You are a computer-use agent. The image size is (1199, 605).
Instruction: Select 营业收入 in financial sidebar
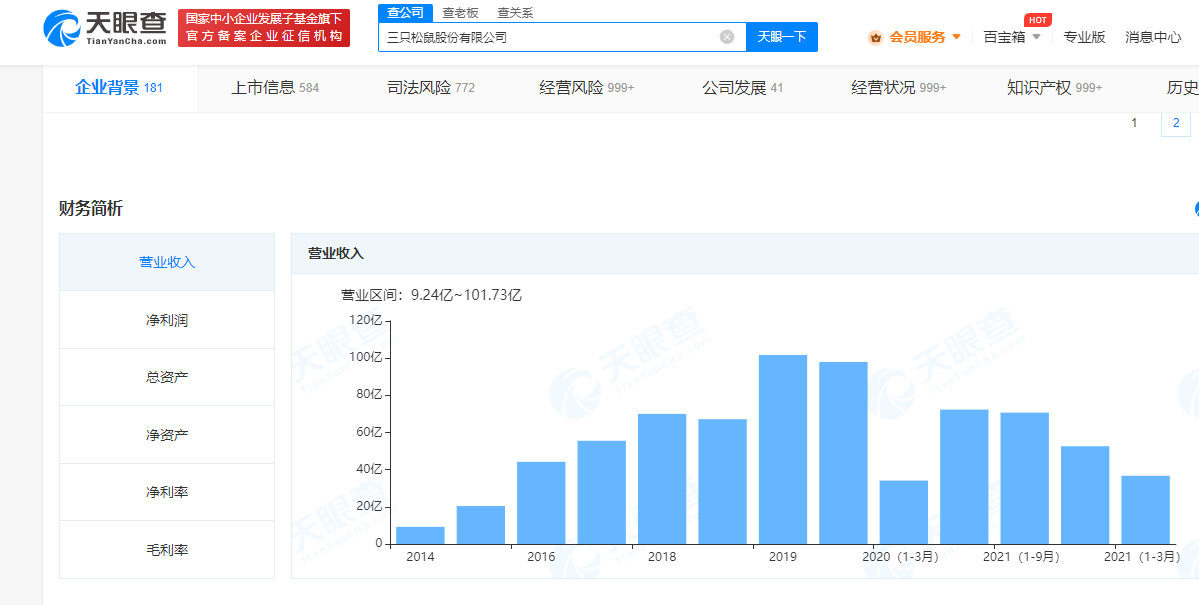click(167, 262)
